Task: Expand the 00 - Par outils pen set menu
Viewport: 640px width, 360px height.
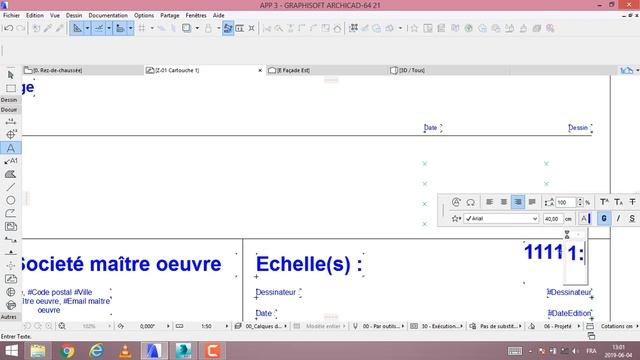Action: [402, 326]
